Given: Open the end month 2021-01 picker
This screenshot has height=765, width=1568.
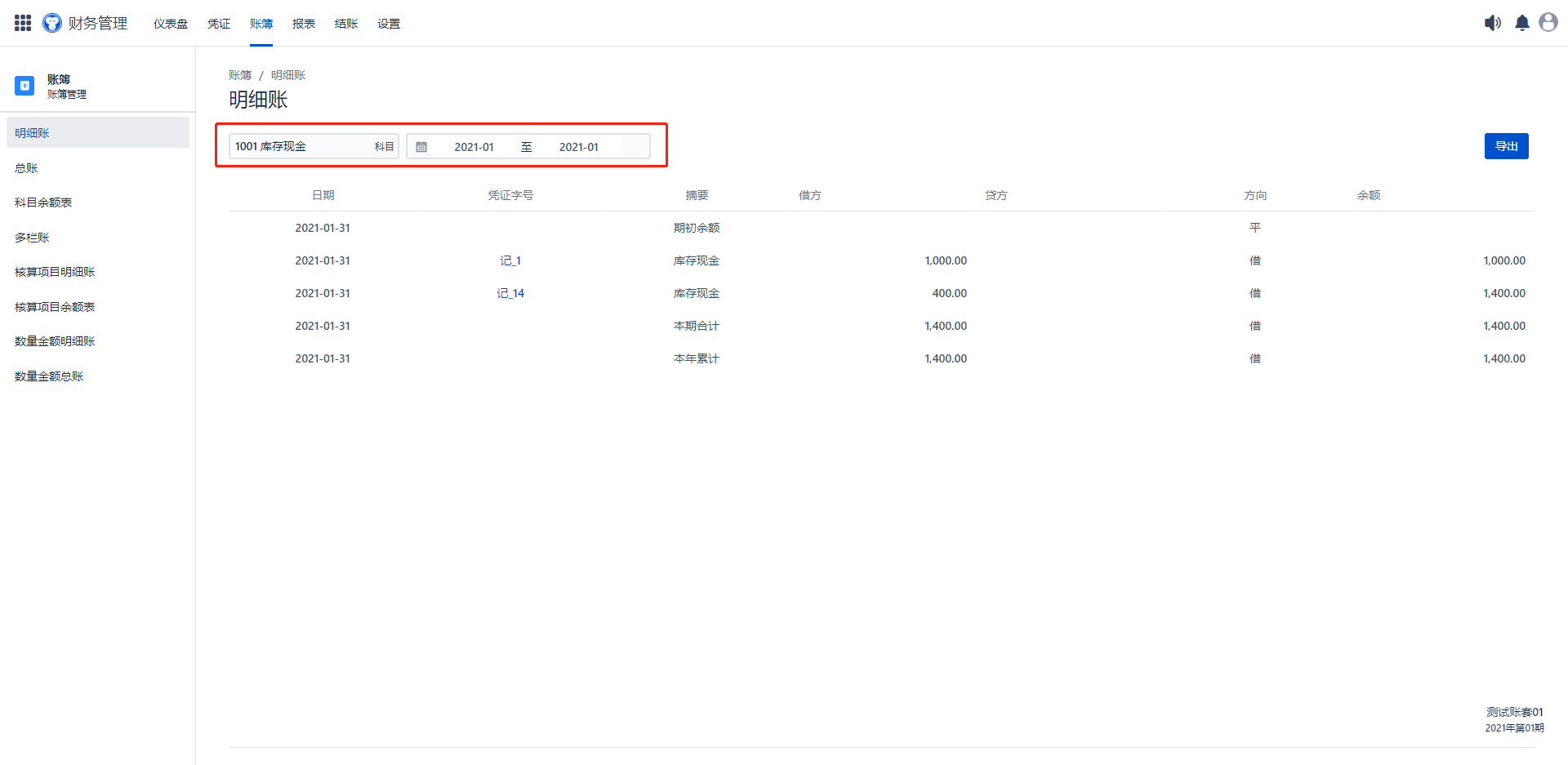Looking at the screenshot, I should (x=578, y=147).
